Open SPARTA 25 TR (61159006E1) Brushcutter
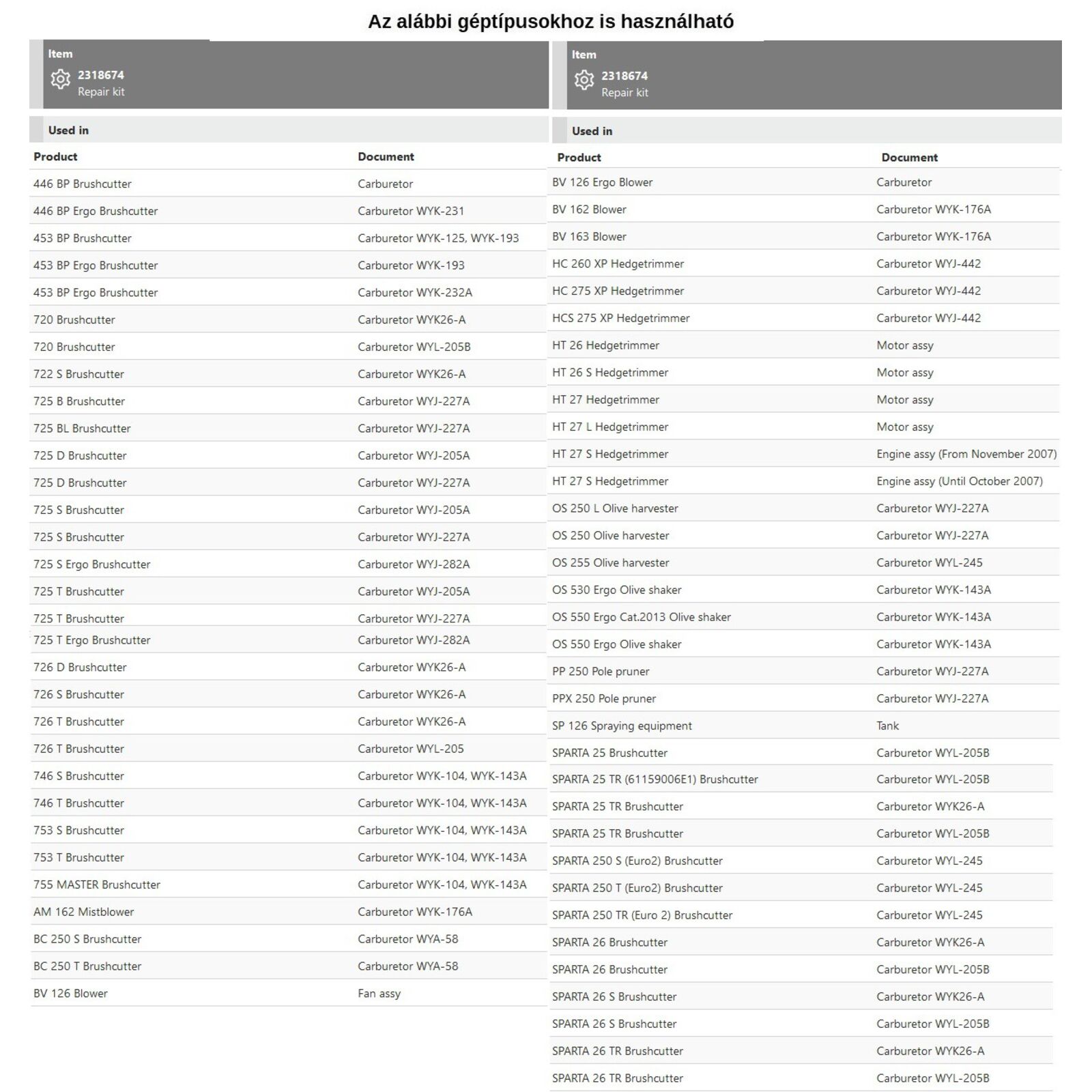 click(655, 779)
